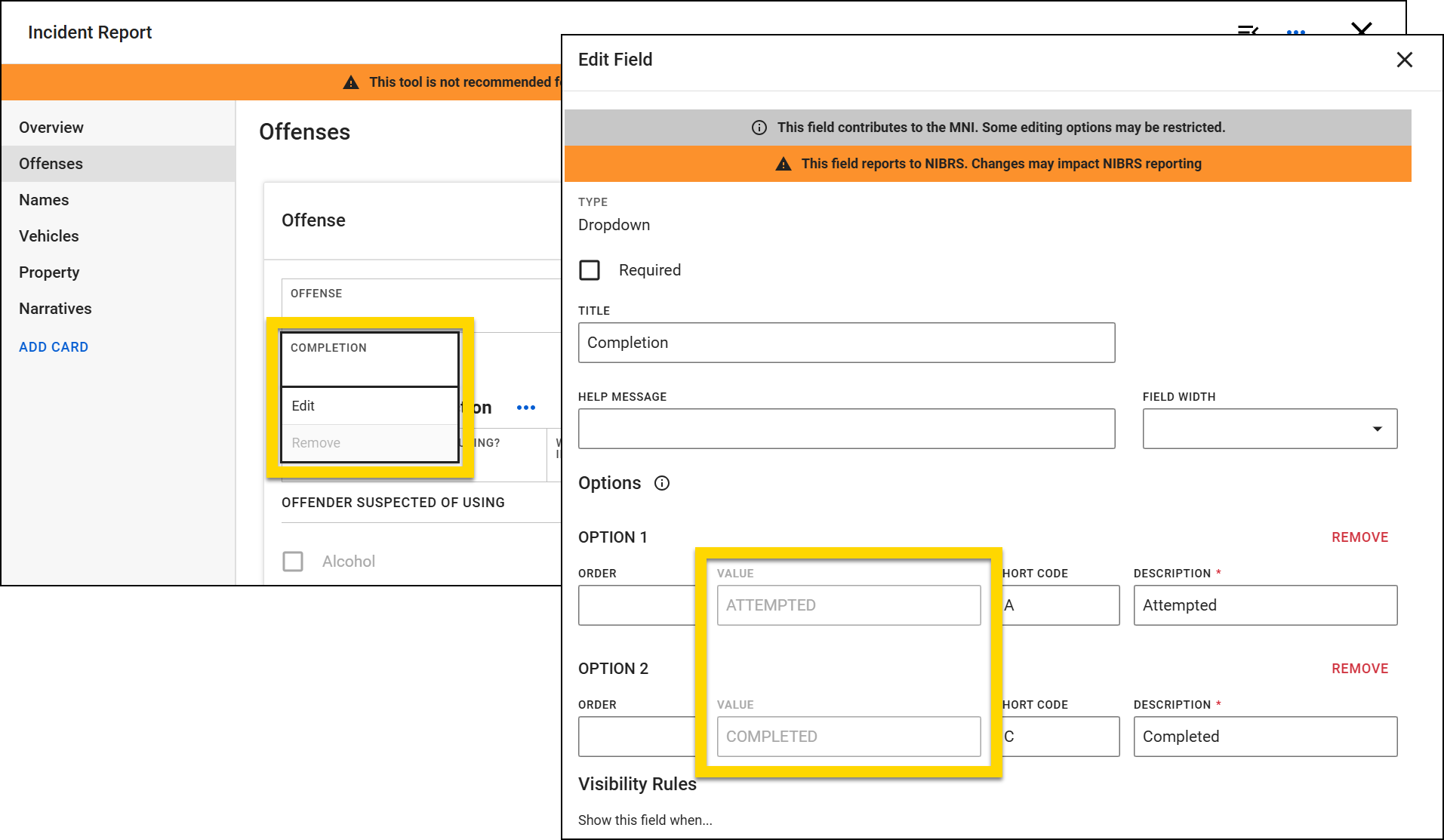Switch to the Names section
The width and height of the screenshot is (1444, 840).
44,199
